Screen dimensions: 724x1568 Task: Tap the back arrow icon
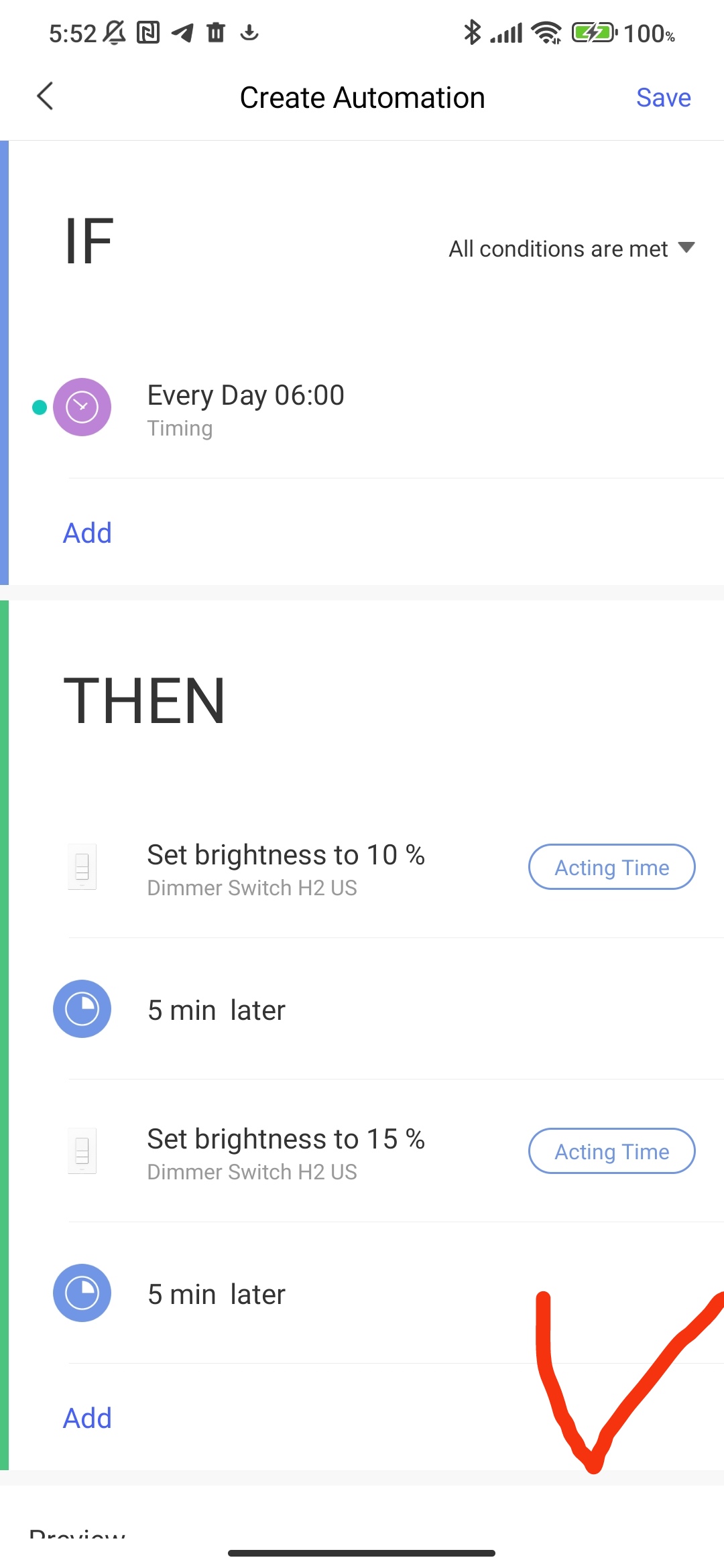45,96
